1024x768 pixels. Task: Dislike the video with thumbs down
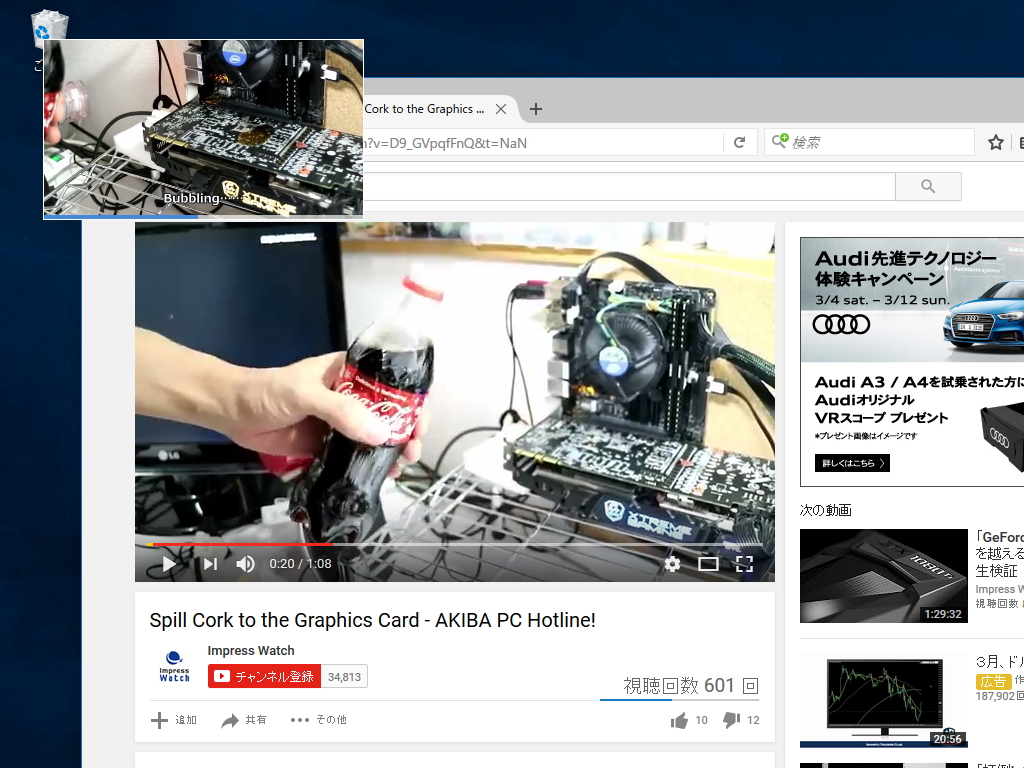coord(741,720)
